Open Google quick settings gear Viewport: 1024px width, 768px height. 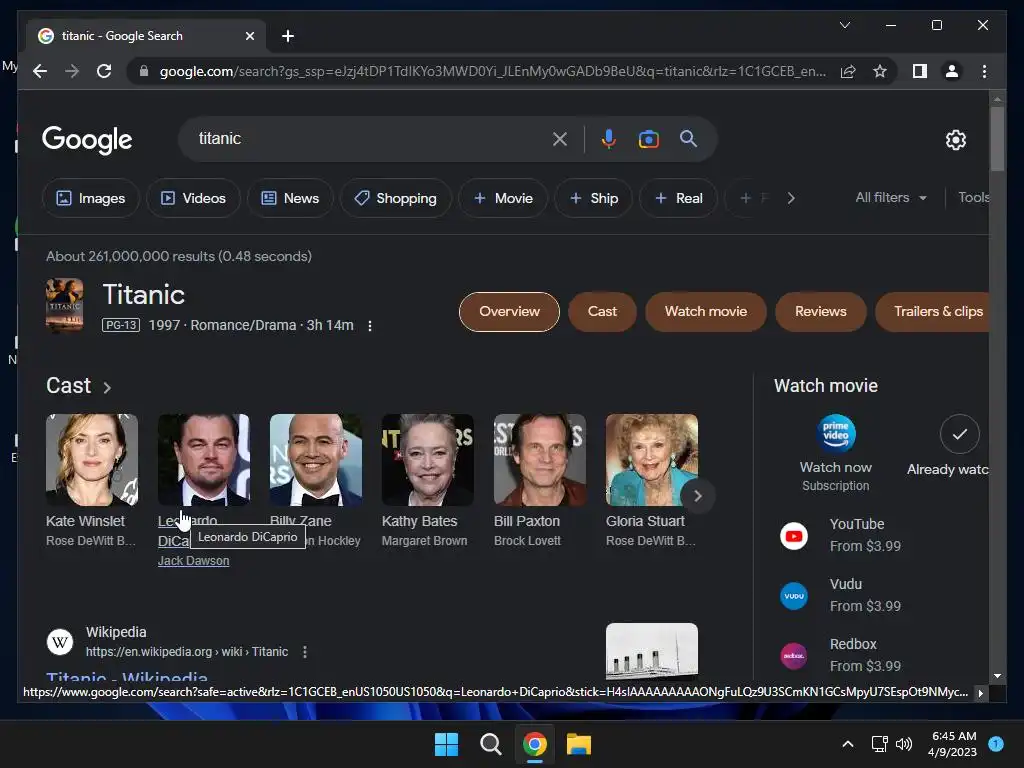click(955, 140)
